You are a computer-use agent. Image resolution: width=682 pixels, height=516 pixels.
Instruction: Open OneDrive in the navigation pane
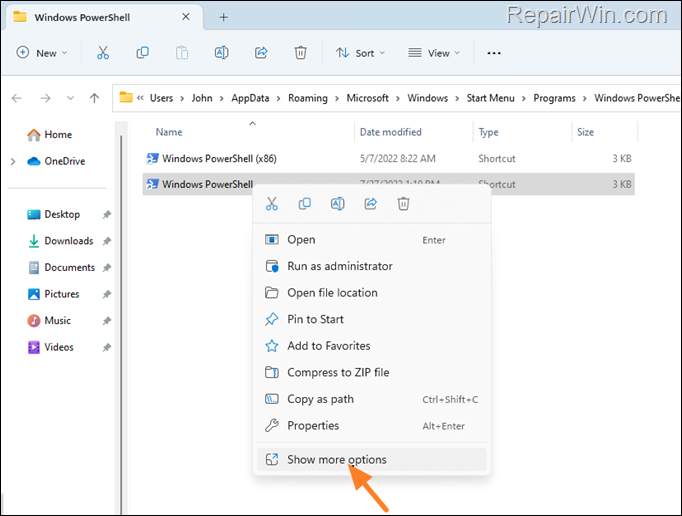(x=56, y=161)
